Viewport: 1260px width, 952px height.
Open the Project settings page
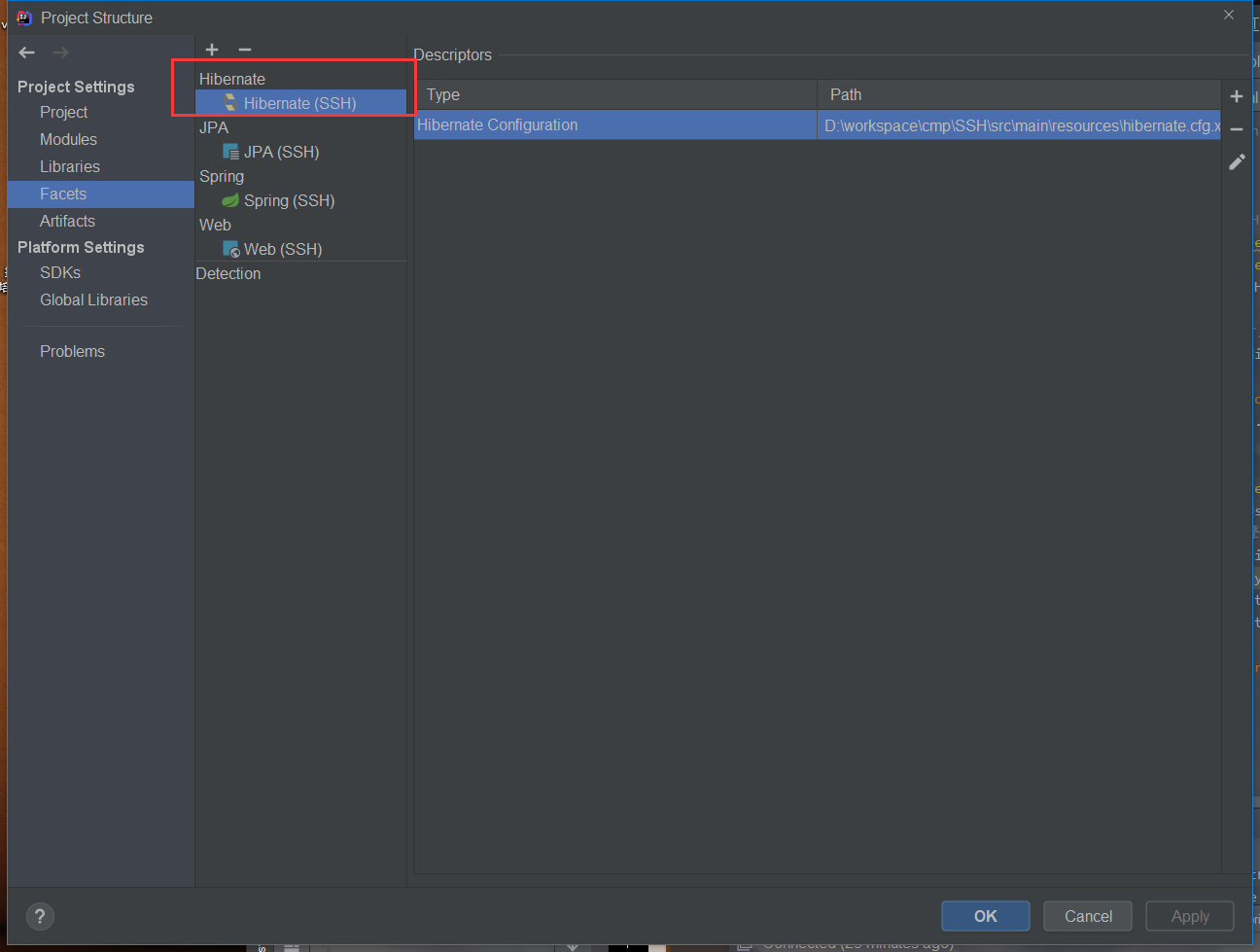click(63, 113)
